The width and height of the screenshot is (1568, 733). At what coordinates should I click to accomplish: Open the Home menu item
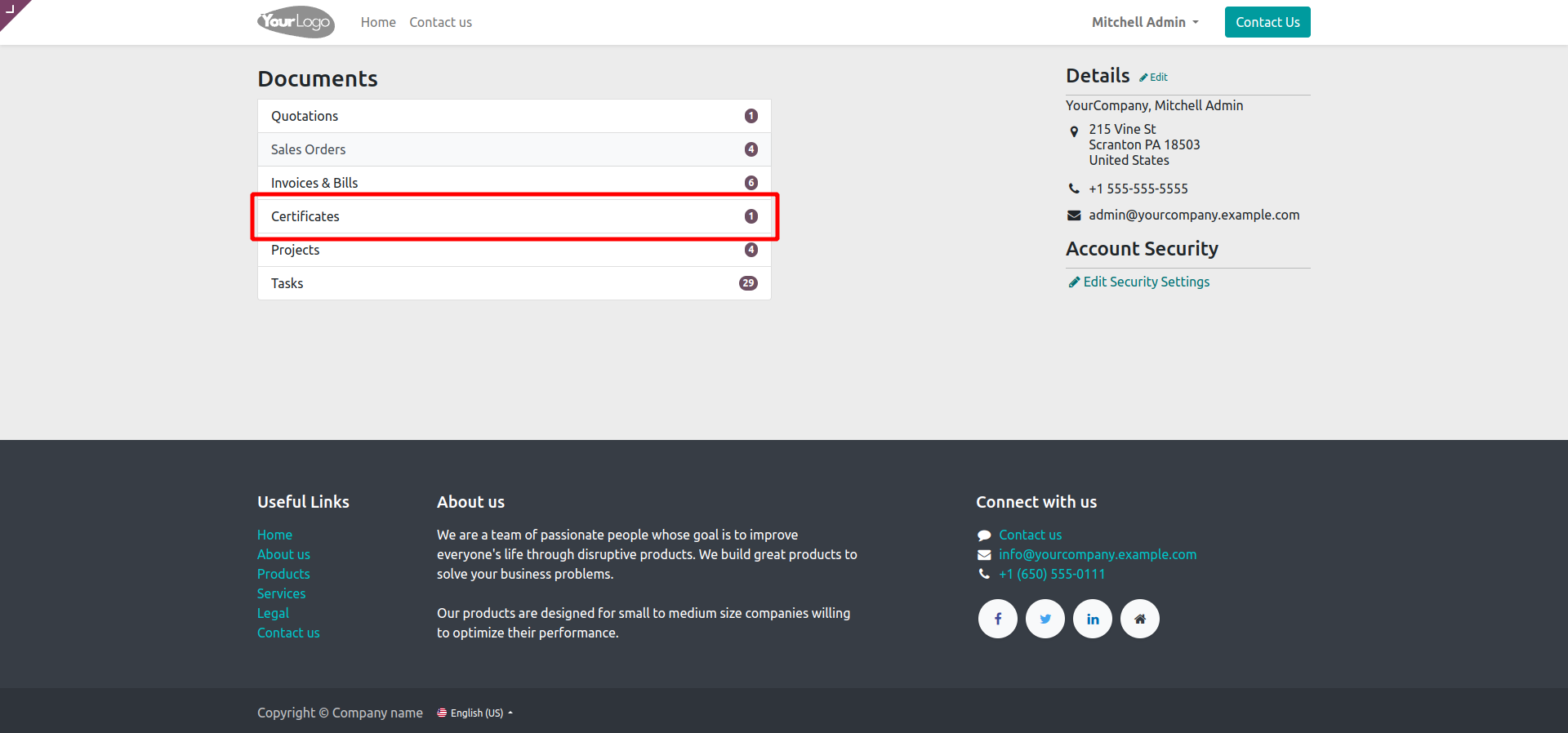point(378,22)
